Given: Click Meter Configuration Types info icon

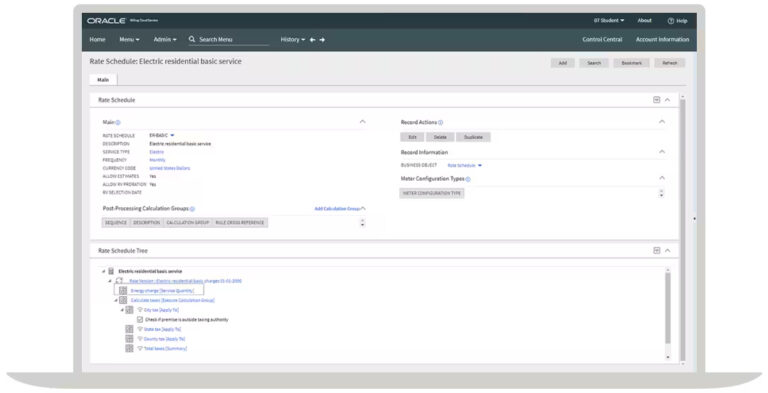Looking at the screenshot, I should [x=468, y=179].
